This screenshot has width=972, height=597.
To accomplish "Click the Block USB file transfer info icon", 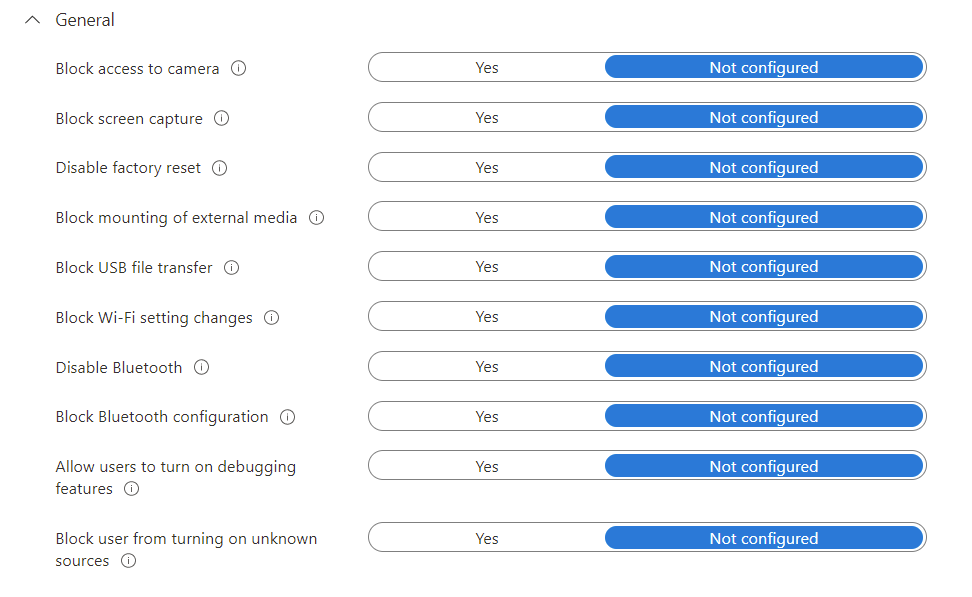I will click(x=231, y=267).
